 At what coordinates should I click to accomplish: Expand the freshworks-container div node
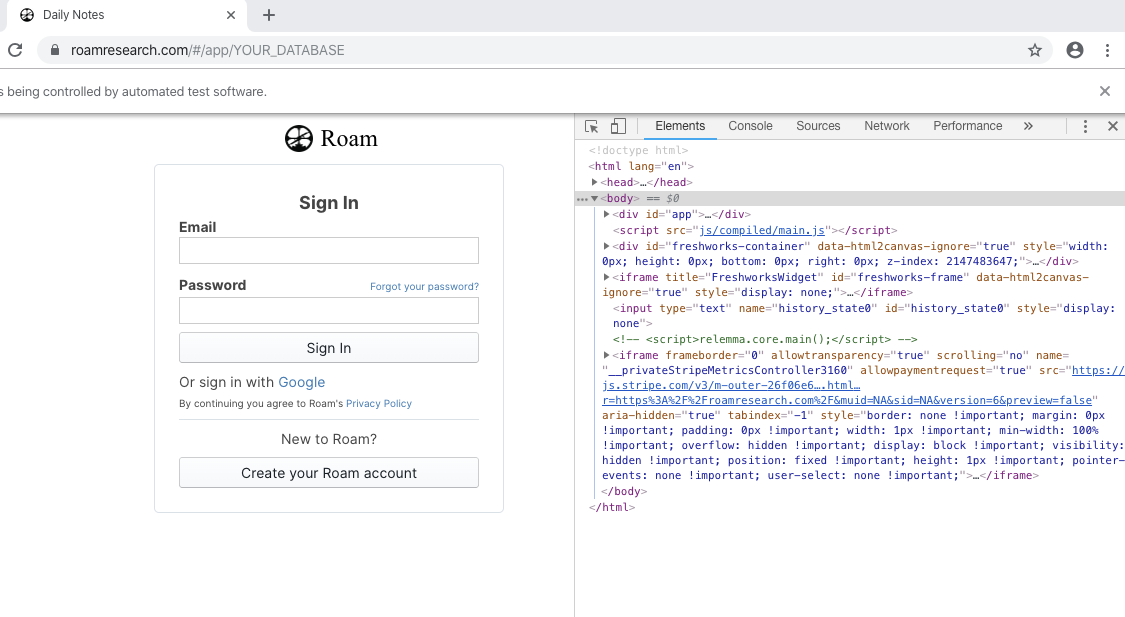tap(606, 246)
